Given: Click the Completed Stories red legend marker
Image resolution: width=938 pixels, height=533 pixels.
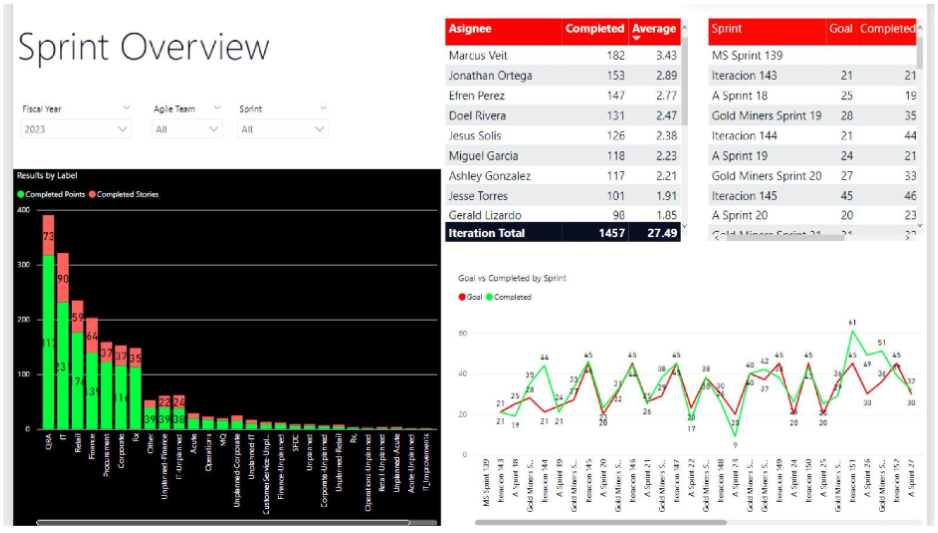Looking at the screenshot, I should click(92, 194).
